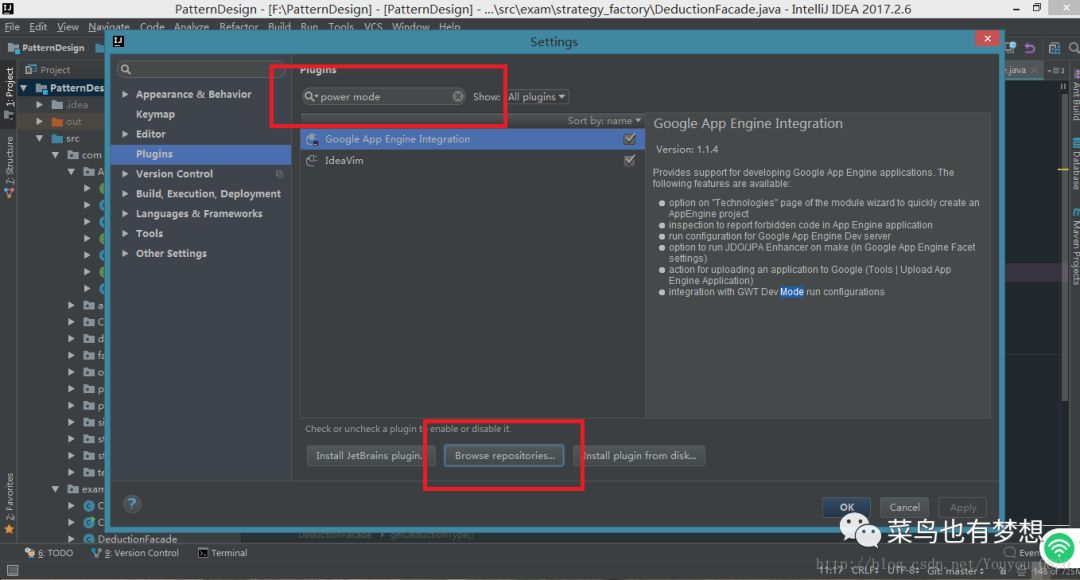Click the settings search magnifier icon
Screen dimensions: 1080x580
click(126, 70)
